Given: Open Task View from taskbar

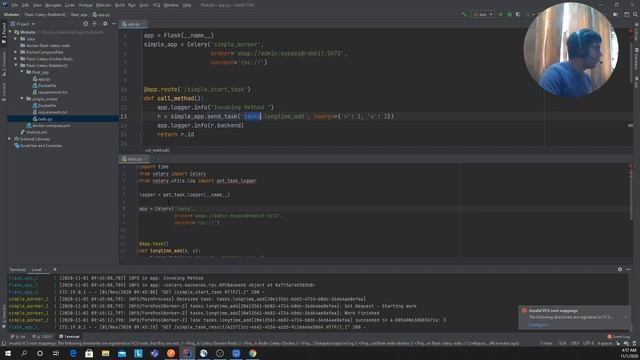Looking at the screenshot, I should click(x=56, y=353).
